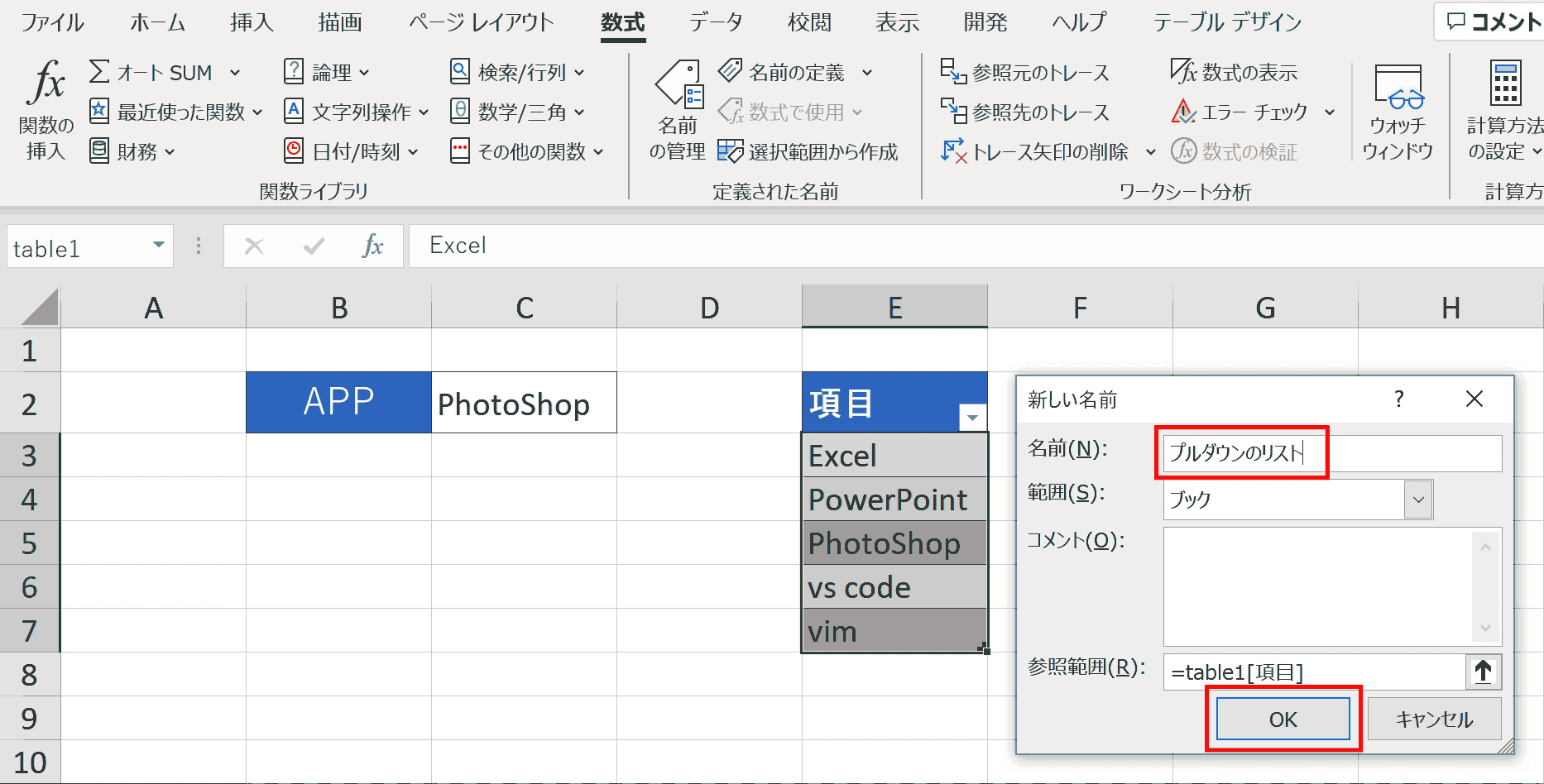Viewport: 1544px width, 784px height.
Task: Switch to the ページ レイアウト tab
Action: pyautogui.click(x=482, y=22)
